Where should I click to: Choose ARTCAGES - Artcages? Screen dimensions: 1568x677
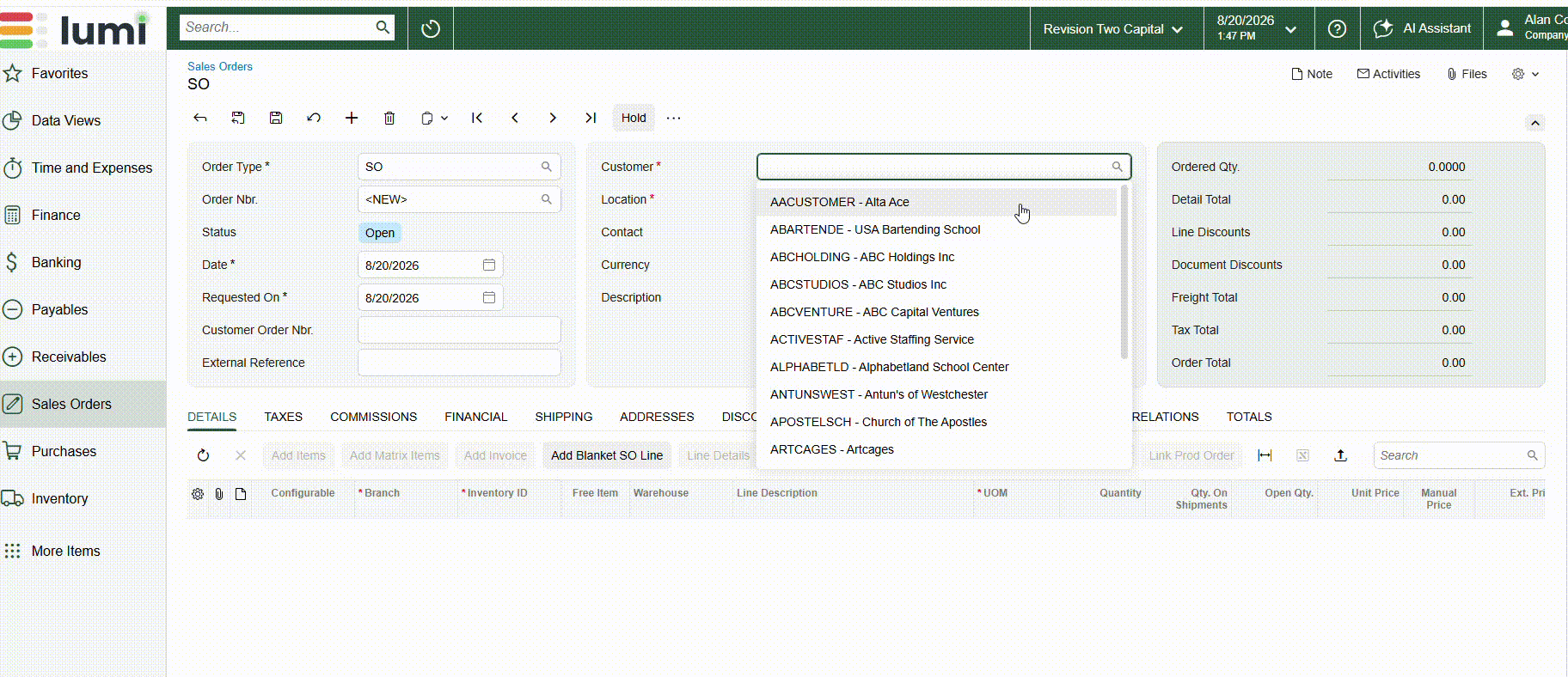point(936,449)
